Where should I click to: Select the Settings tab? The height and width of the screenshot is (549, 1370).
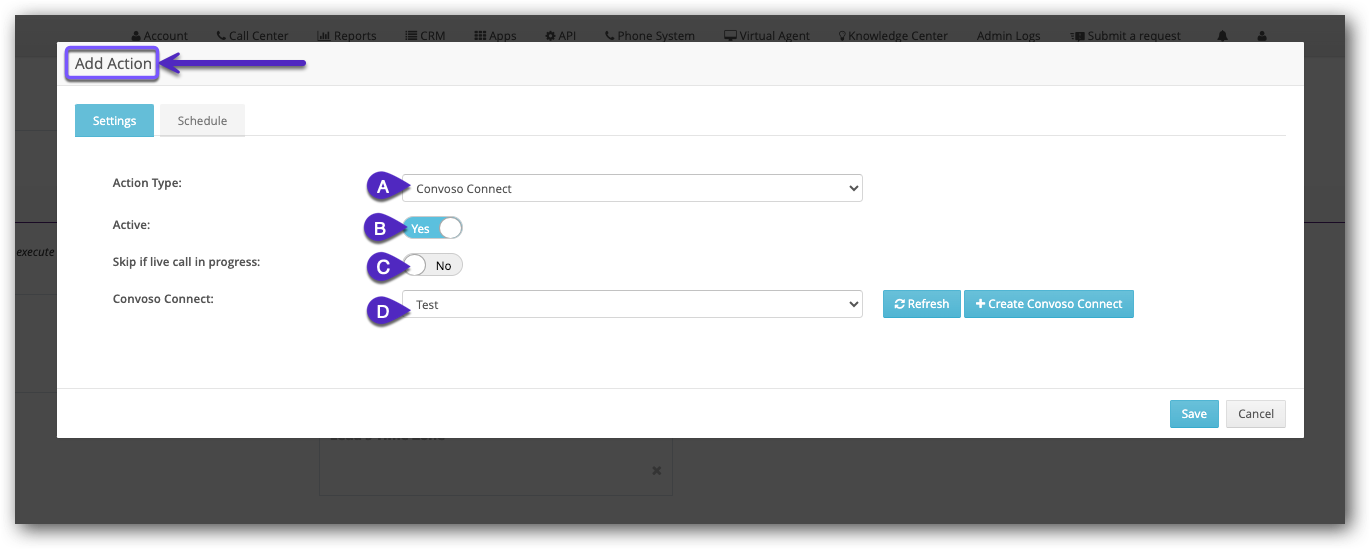tap(114, 121)
